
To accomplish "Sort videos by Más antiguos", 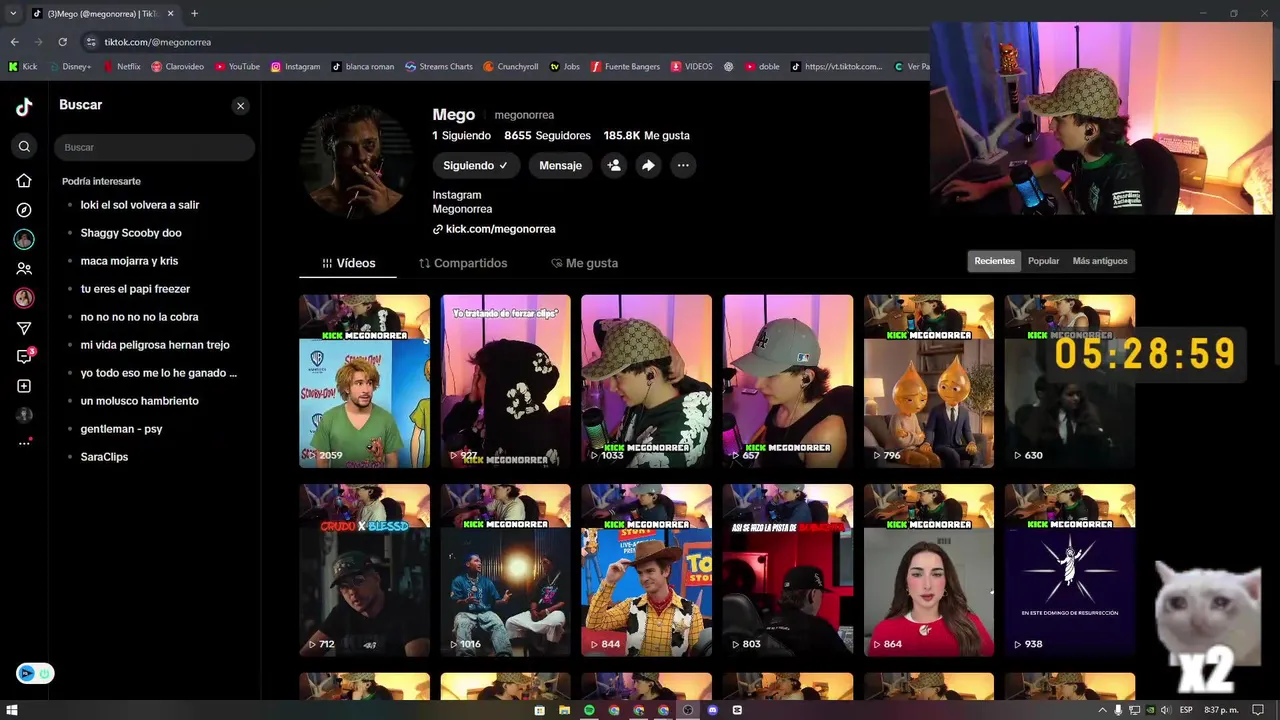I will (x=1099, y=261).
